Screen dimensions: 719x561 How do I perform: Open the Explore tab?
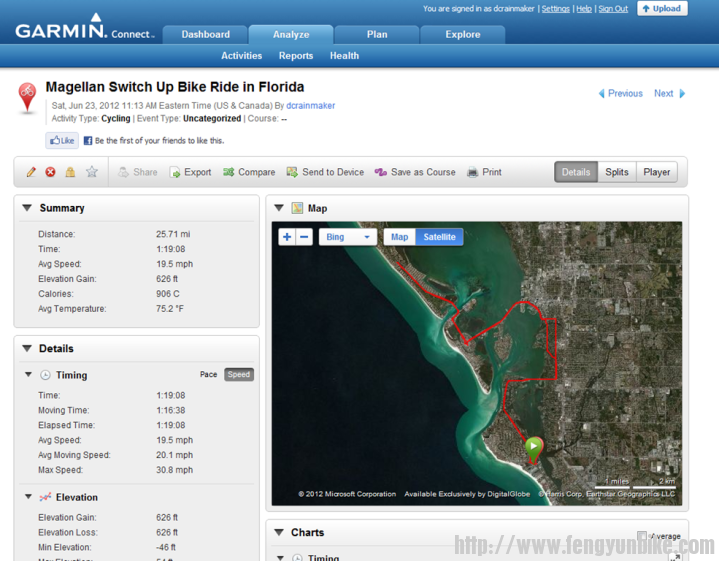click(x=462, y=34)
